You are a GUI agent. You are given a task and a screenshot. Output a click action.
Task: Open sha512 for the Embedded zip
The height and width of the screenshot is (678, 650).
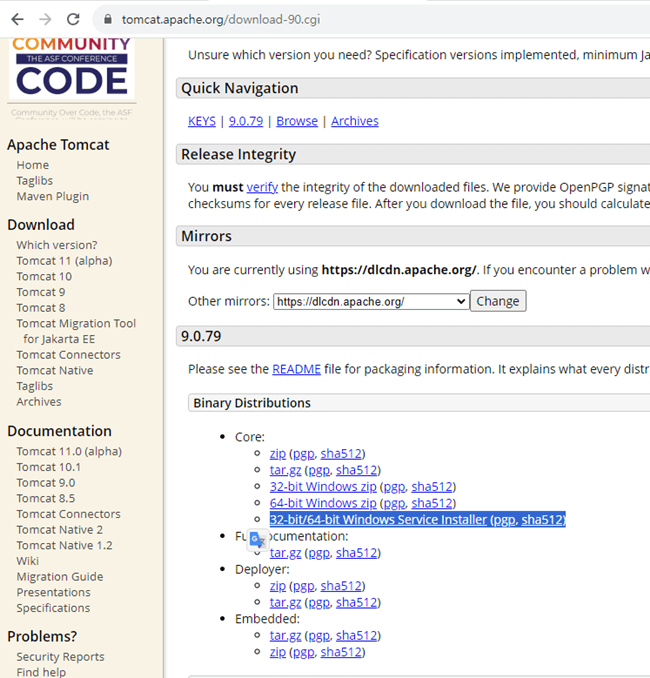coord(341,652)
